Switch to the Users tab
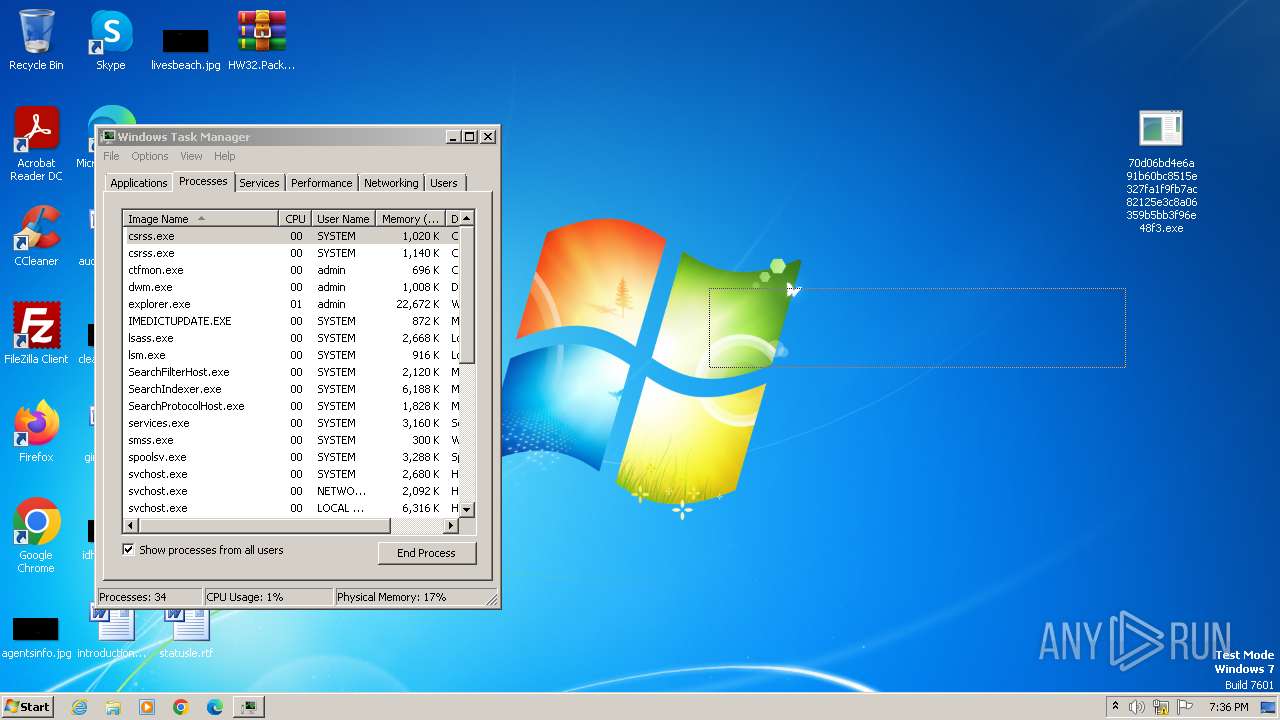 [x=444, y=183]
